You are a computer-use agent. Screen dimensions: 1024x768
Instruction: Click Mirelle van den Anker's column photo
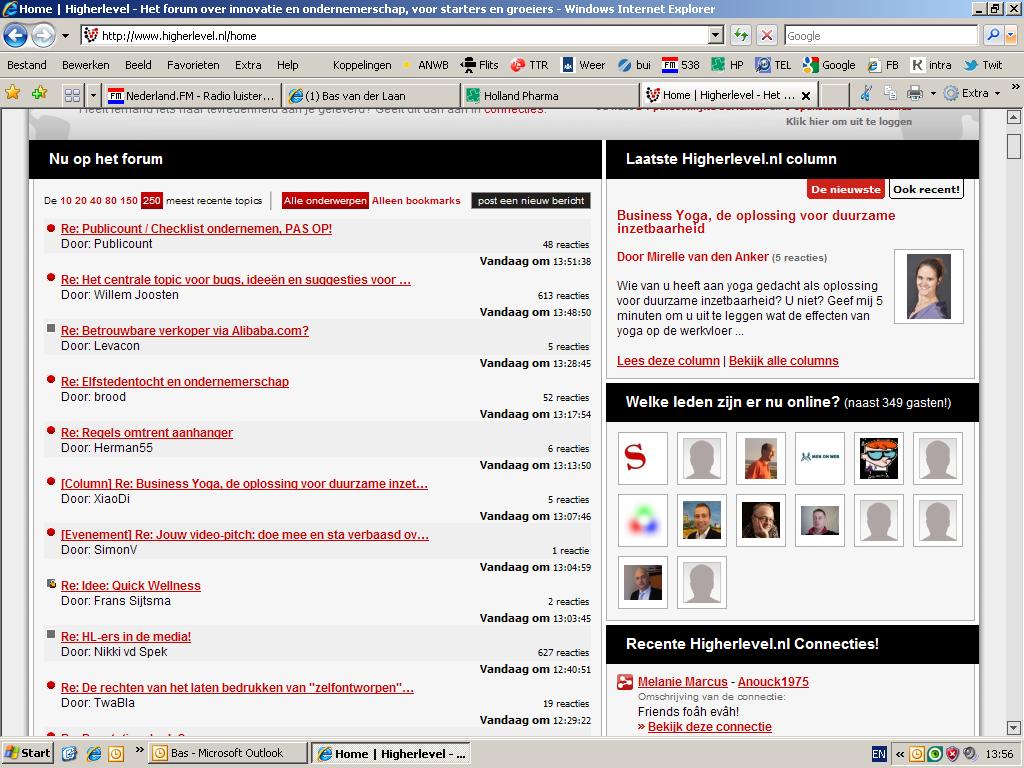tap(928, 287)
